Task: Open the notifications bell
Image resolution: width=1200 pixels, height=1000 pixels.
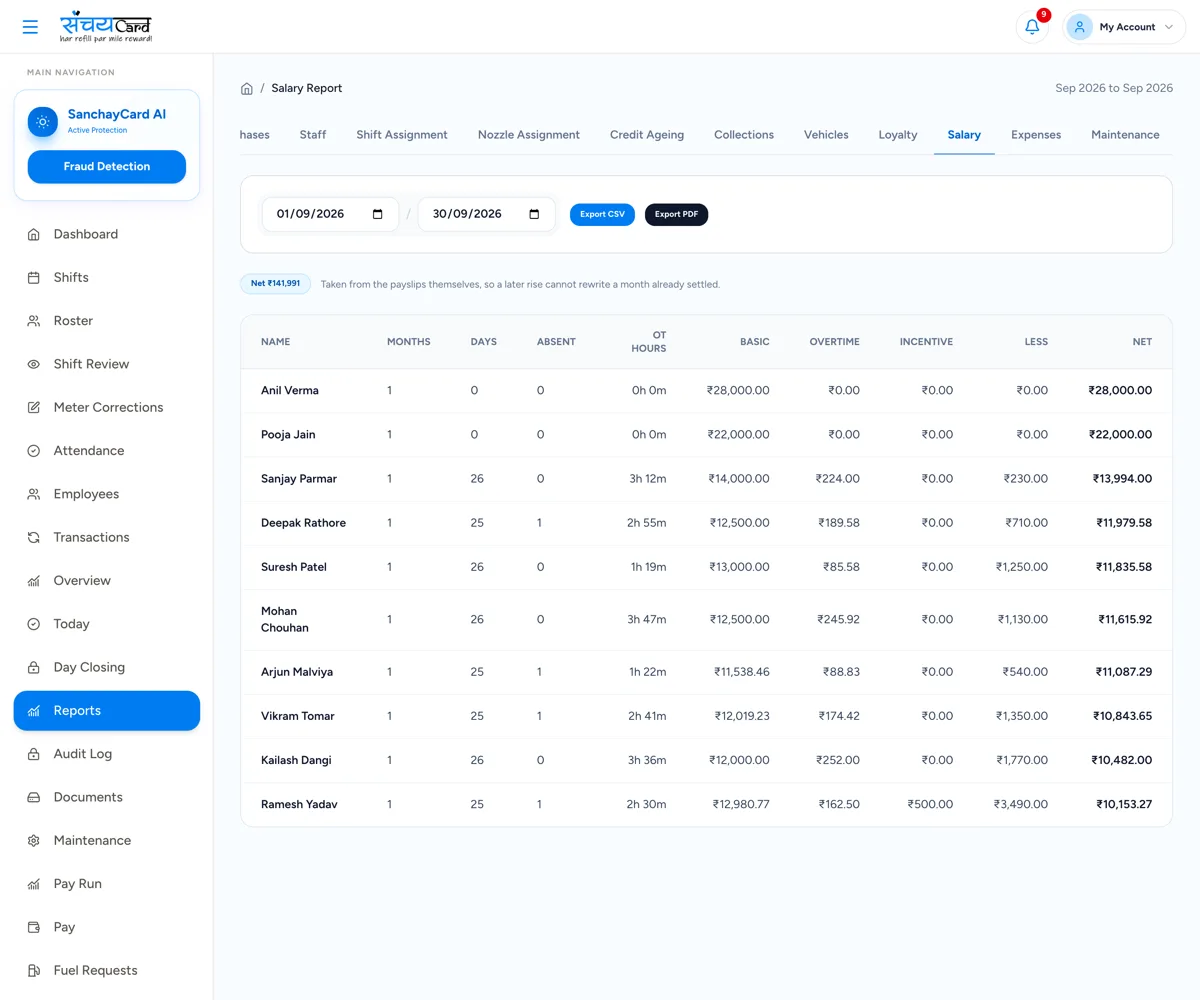Action: 1032,27
